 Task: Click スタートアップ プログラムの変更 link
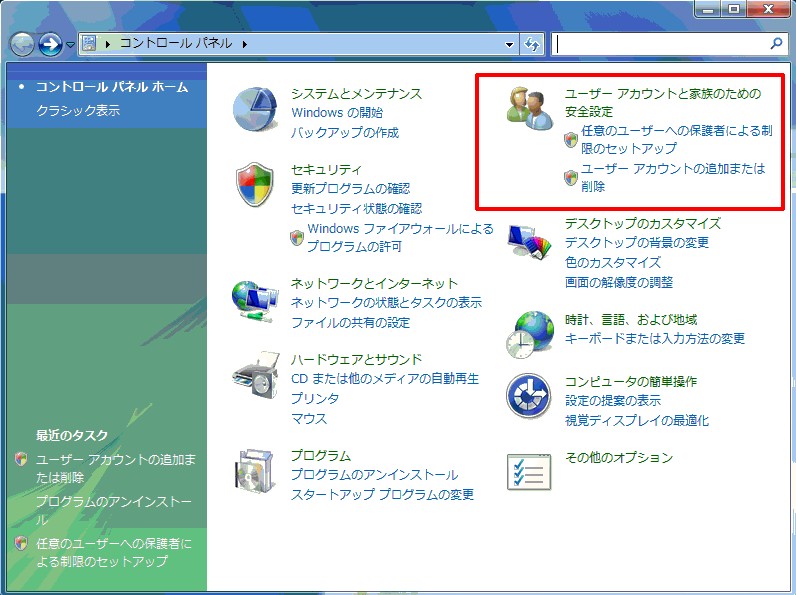coord(382,494)
